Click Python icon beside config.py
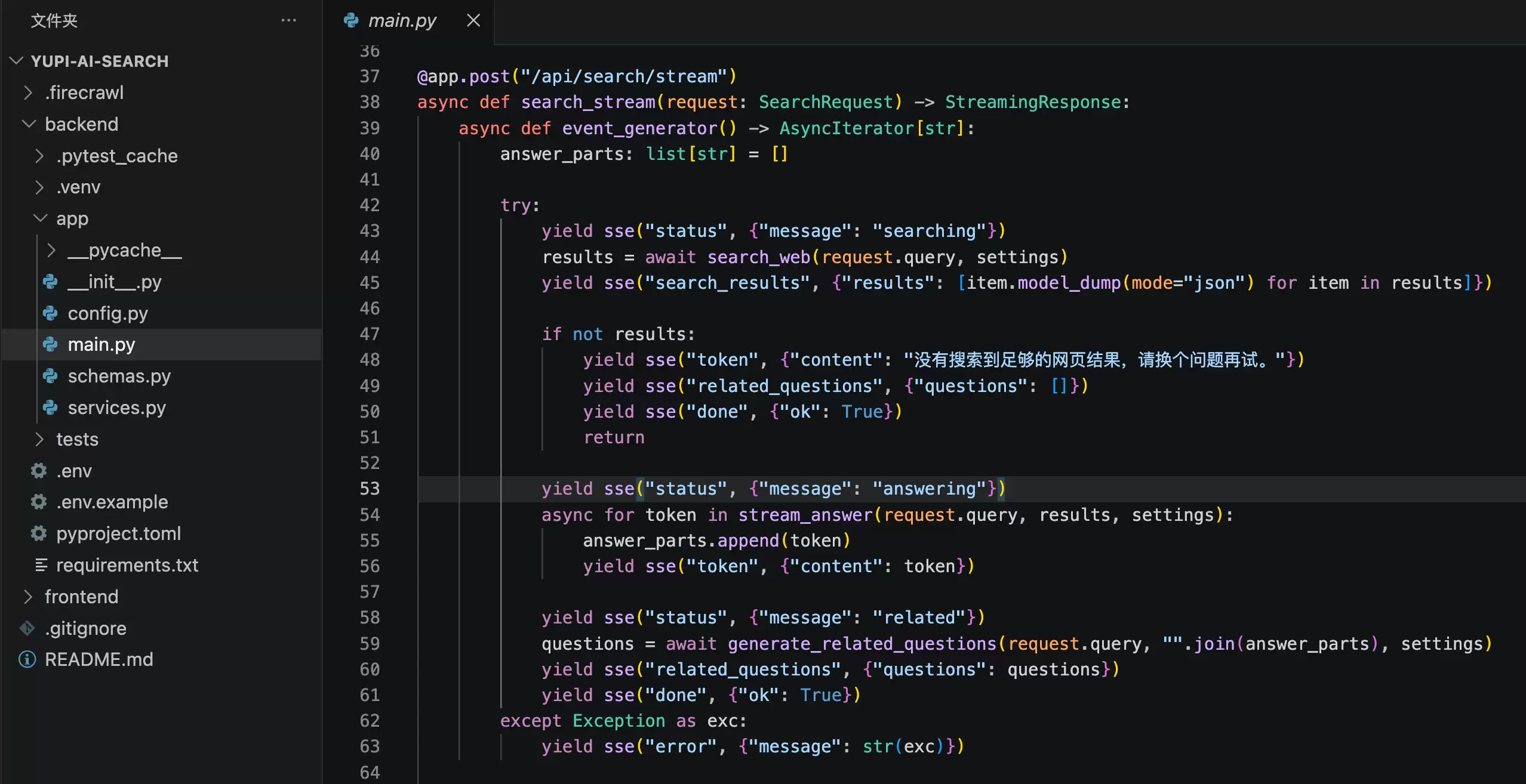The width and height of the screenshot is (1526, 784). 50,313
